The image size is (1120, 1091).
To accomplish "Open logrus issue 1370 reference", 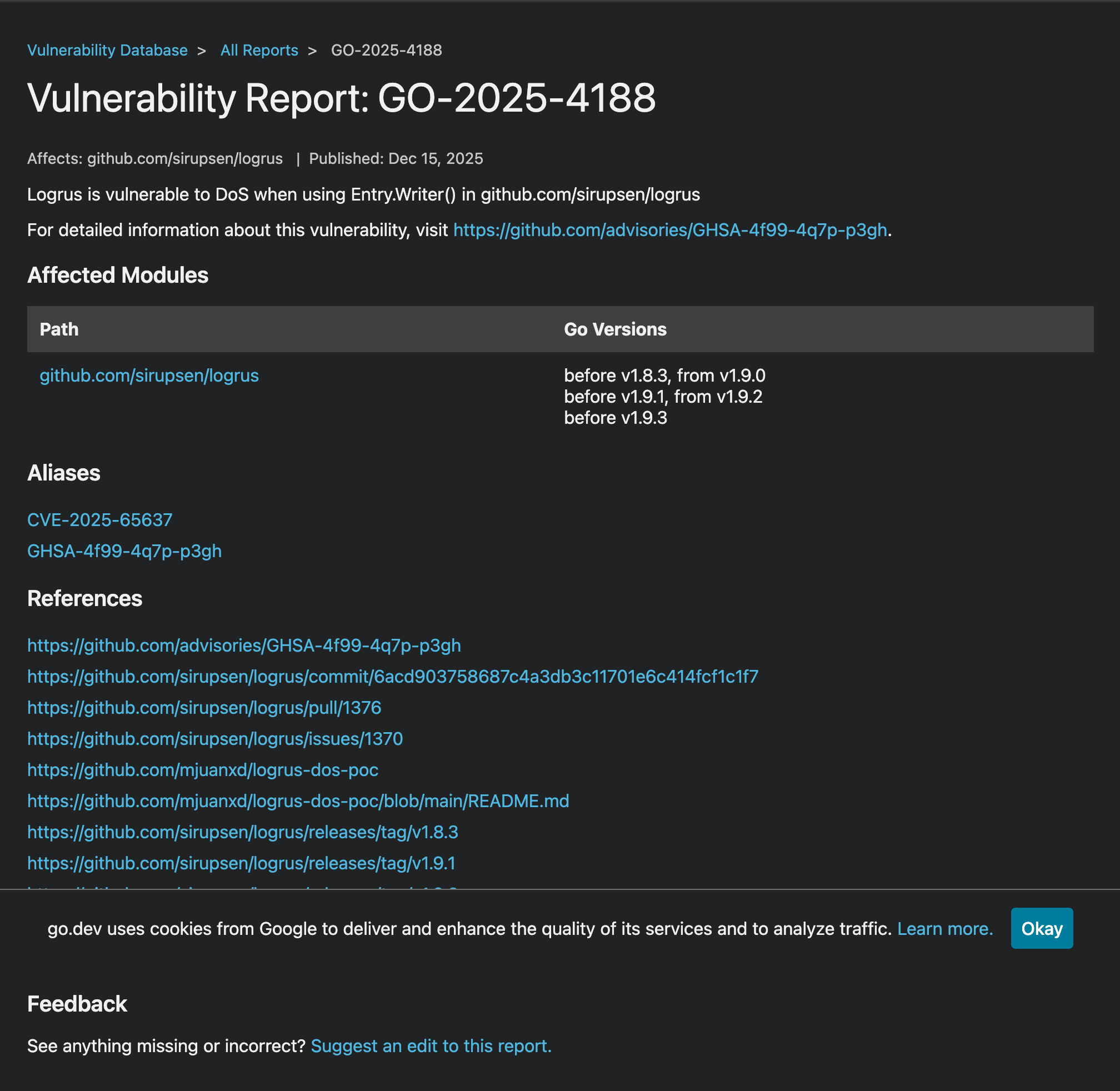I will [214, 739].
